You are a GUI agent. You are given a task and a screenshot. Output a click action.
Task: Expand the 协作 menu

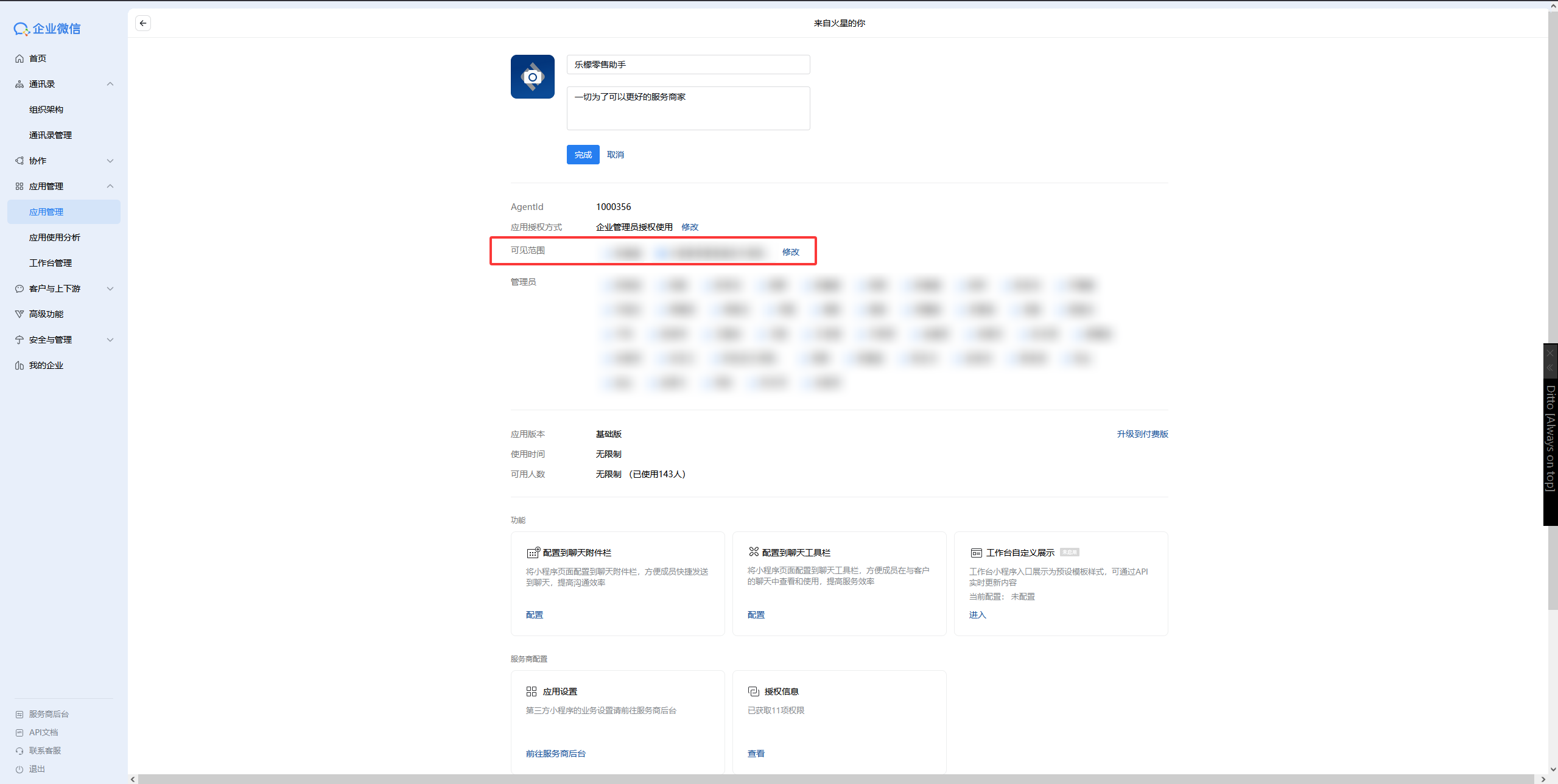pos(110,161)
